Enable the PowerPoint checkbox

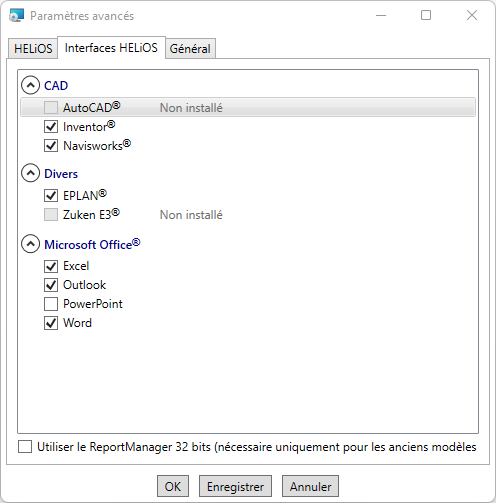click(51, 304)
